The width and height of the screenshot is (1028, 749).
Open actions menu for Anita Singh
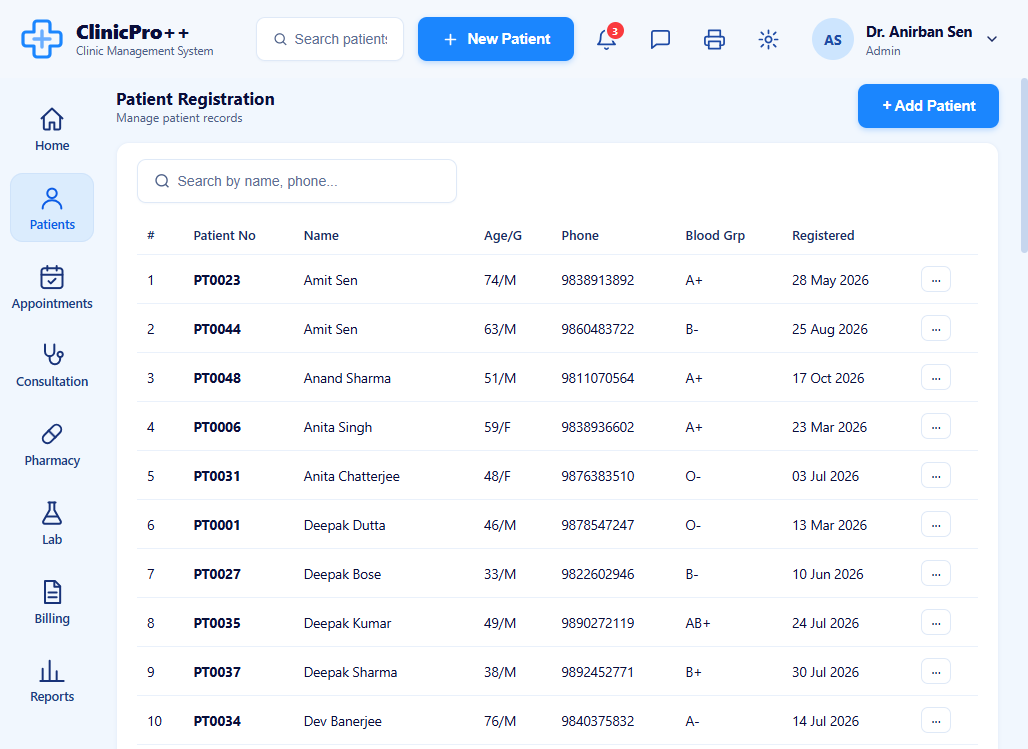click(x=936, y=427)
